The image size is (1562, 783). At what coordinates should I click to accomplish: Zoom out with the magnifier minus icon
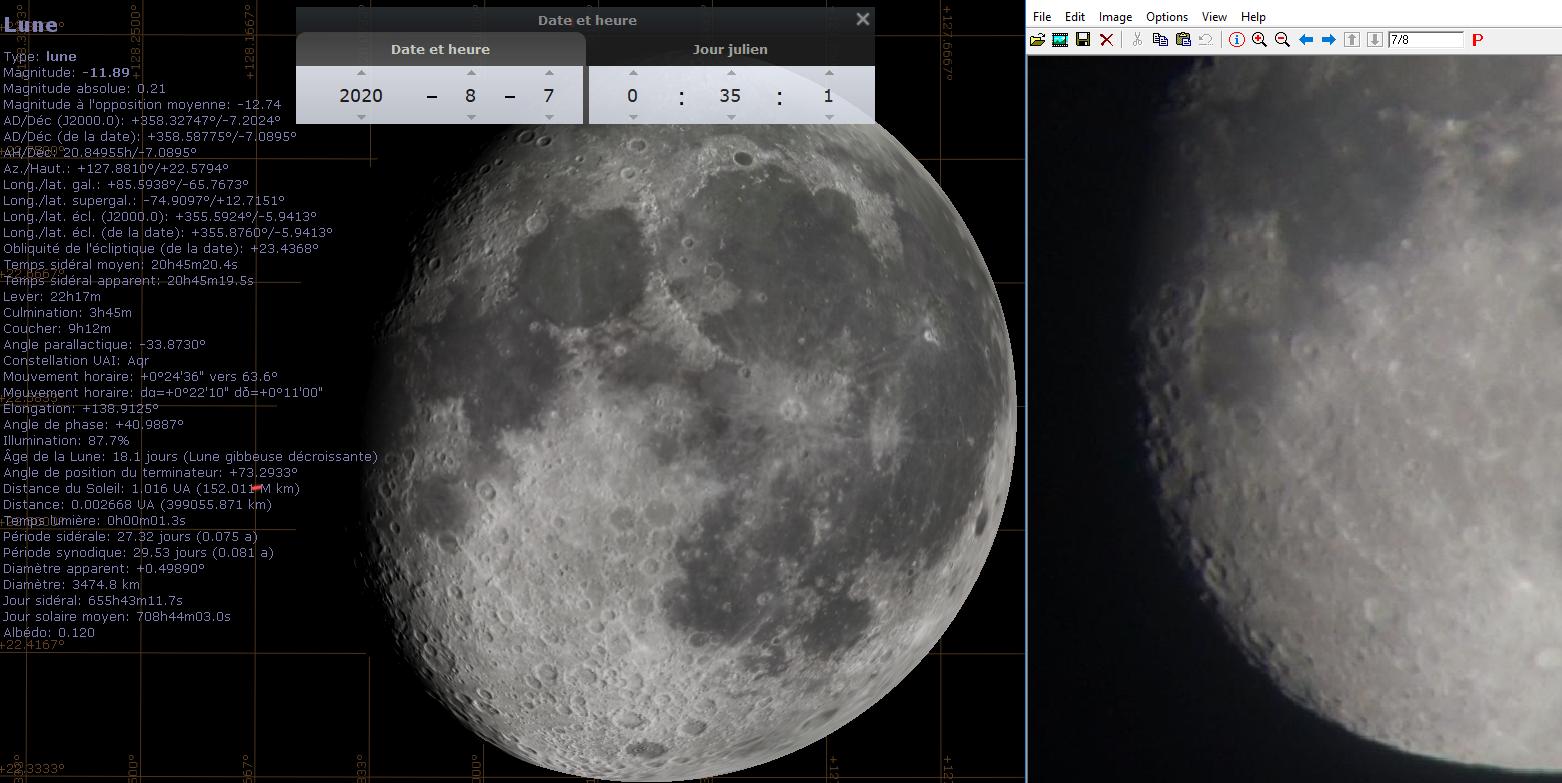[1282, 40]
